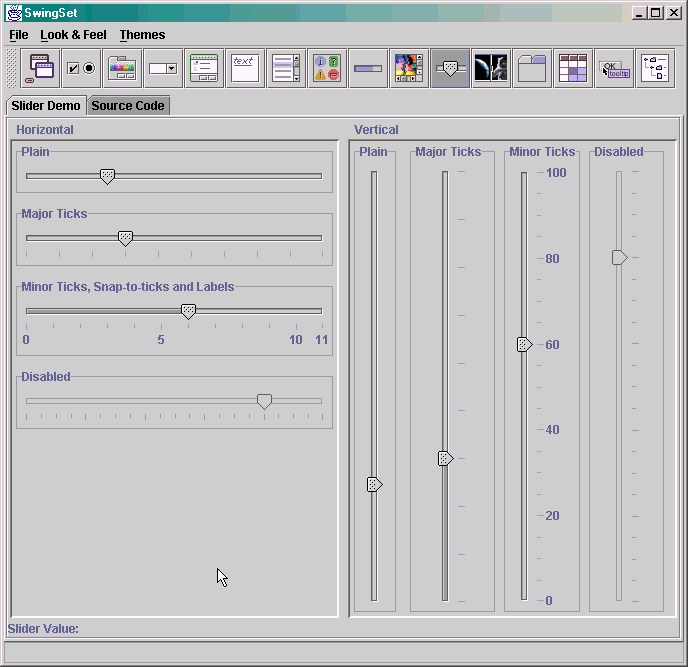Open the ToolTip demo icon
688x667 pixels.
coord(614,68)
